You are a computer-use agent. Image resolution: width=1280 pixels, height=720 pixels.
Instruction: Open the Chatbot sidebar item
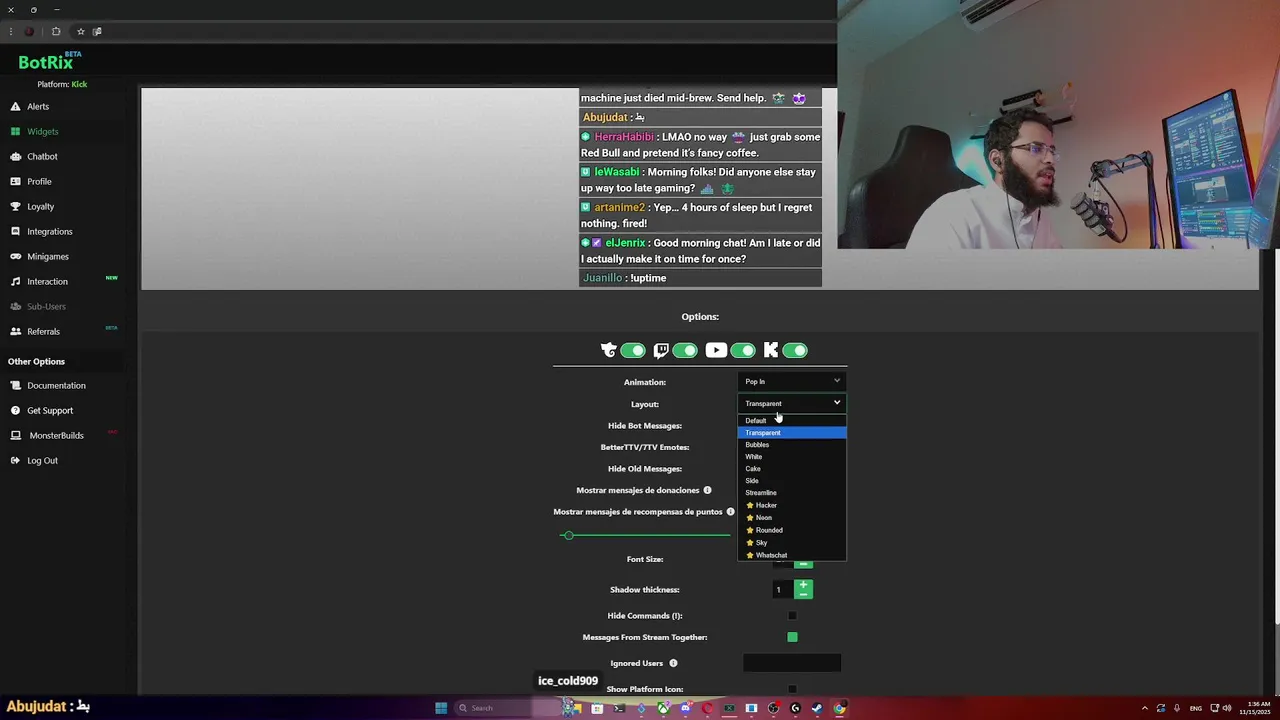point(42,156)
